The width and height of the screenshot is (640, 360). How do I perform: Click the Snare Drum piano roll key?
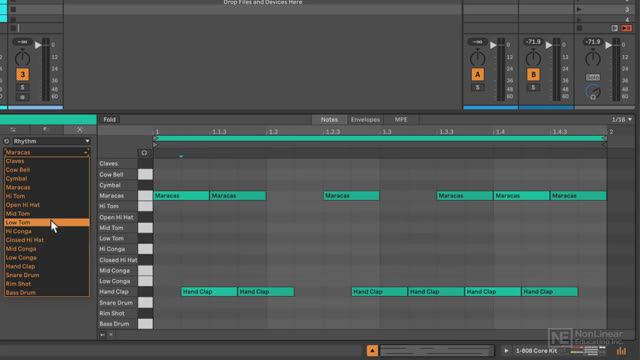pyautogui.click(x=145, y=302)
